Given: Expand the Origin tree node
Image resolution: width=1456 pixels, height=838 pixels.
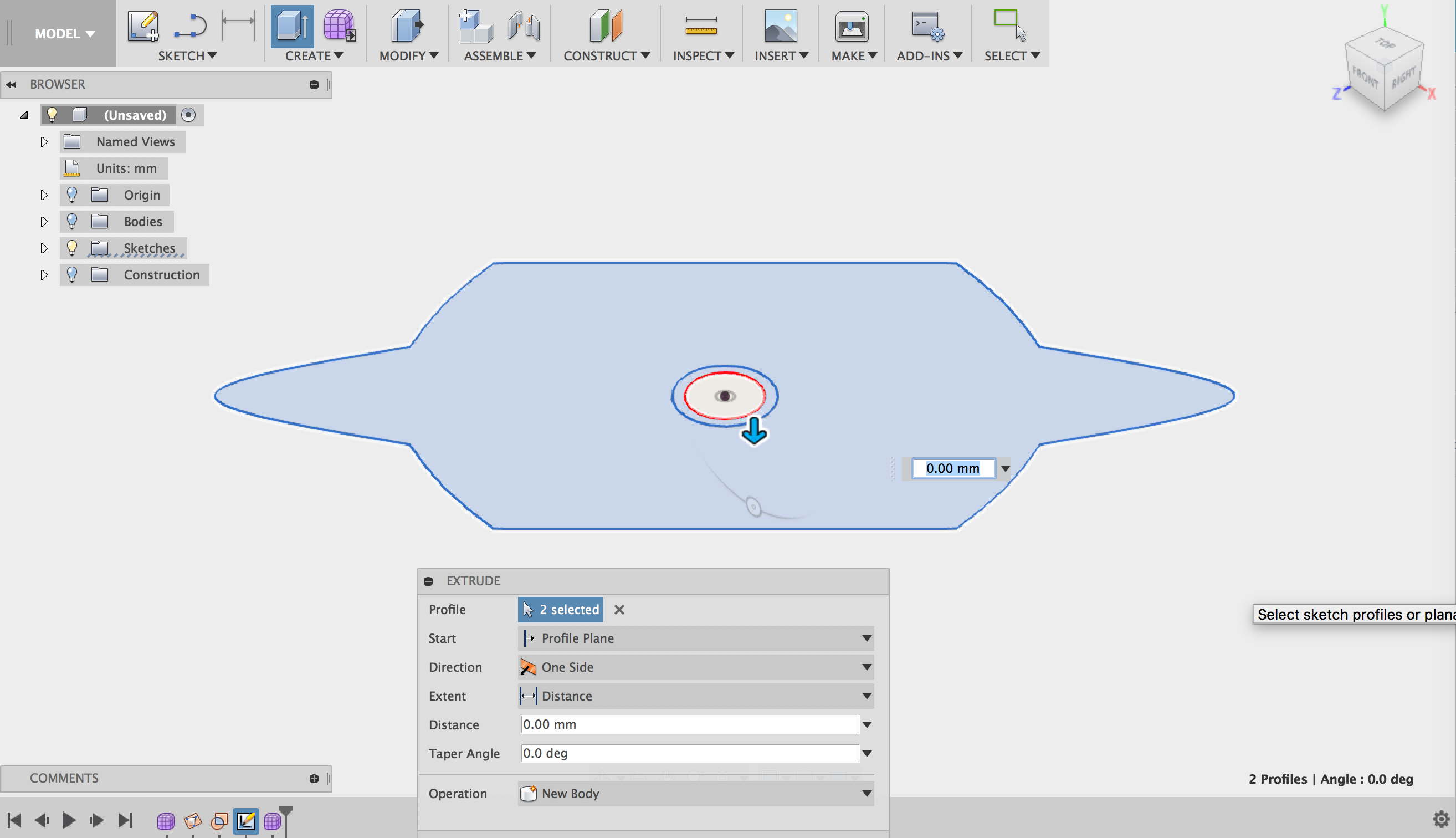Looking at the screenshot, I should [44, 195].
